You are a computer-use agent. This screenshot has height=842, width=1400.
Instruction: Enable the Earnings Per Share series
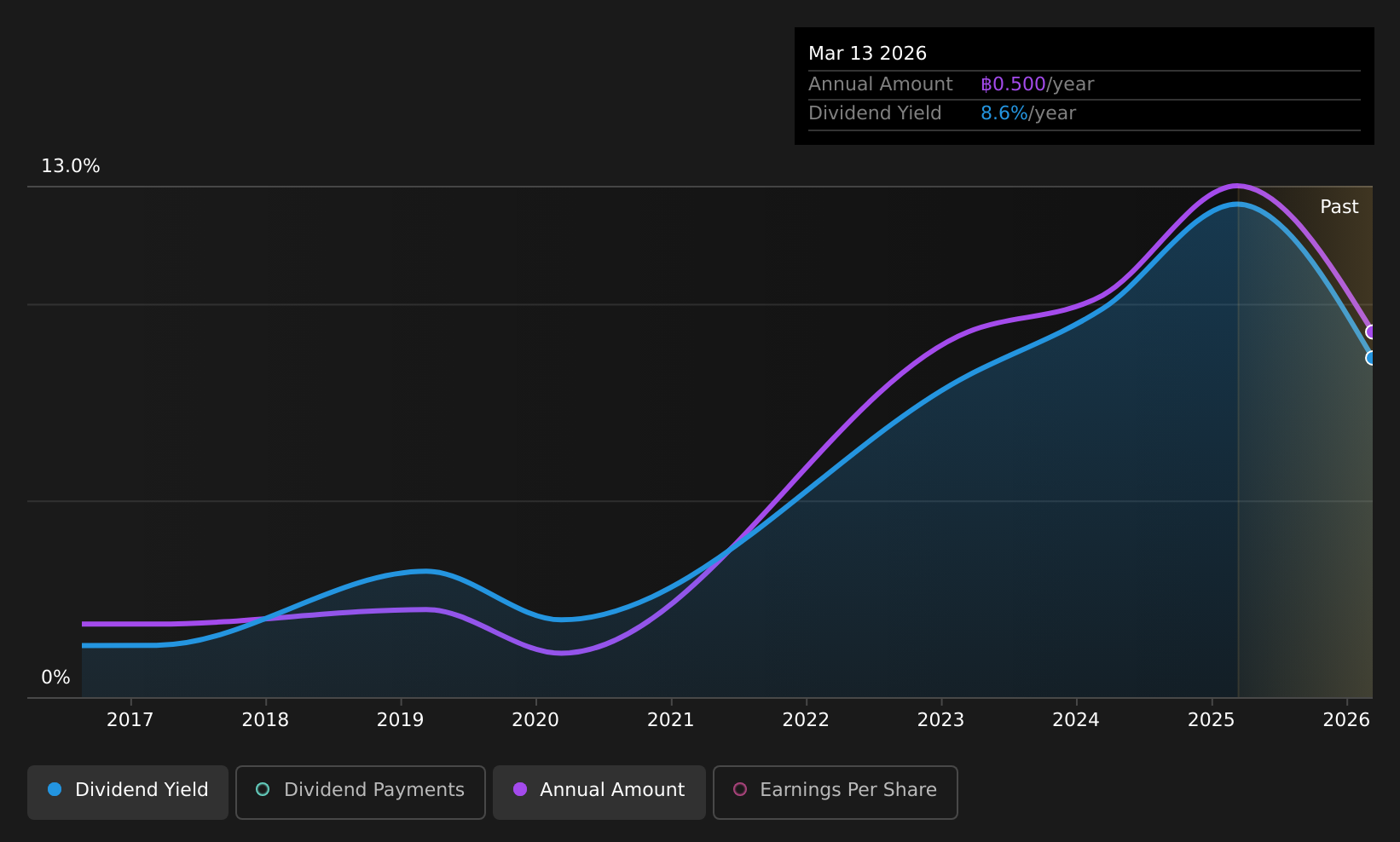(836, 792)
